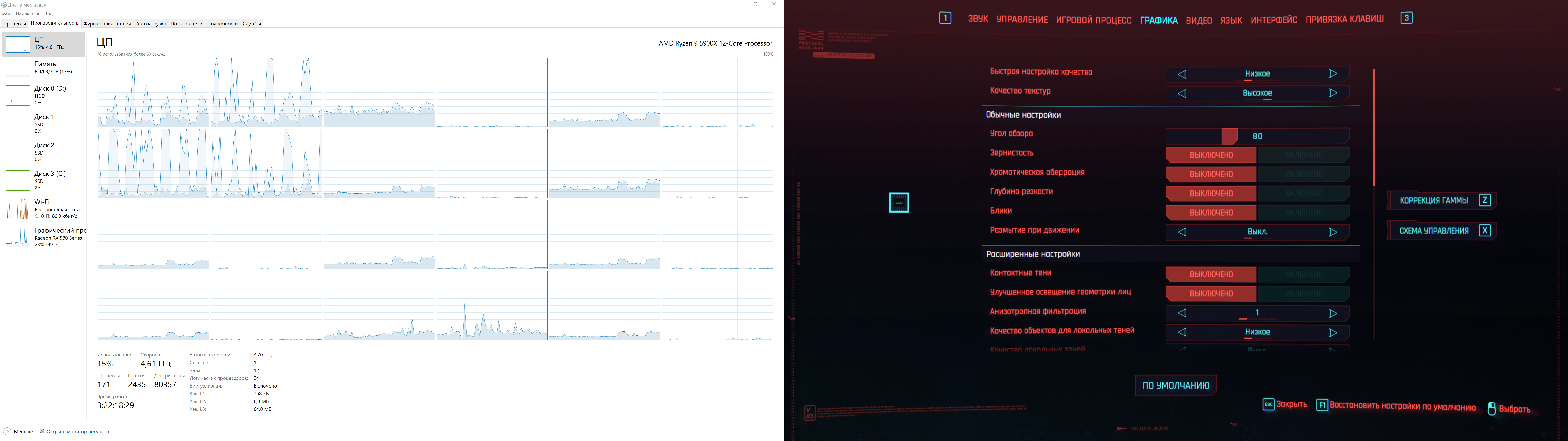The height and width of the screenshot is (441, 1568).
Task: Click left arrow of Размытие при движении
Action: pyautogui.click(x=1182, y=232)
